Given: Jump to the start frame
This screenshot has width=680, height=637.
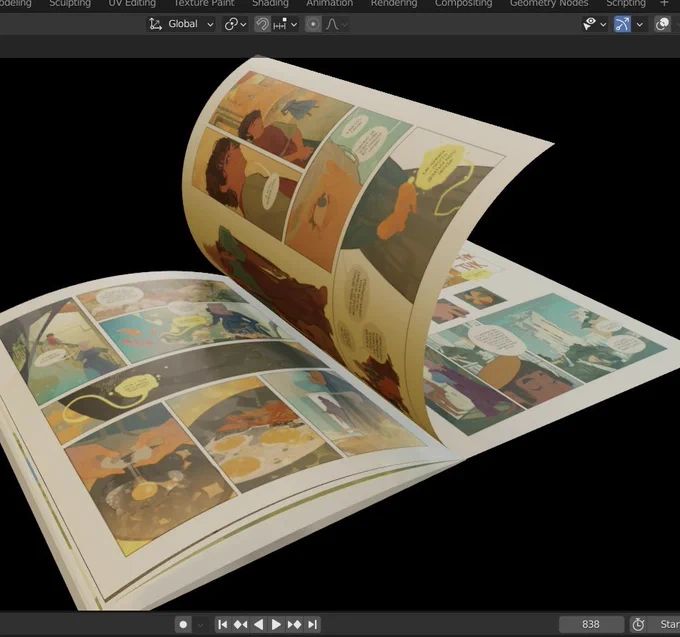Looking at the screenshot, I should click(x=222, y=624).
